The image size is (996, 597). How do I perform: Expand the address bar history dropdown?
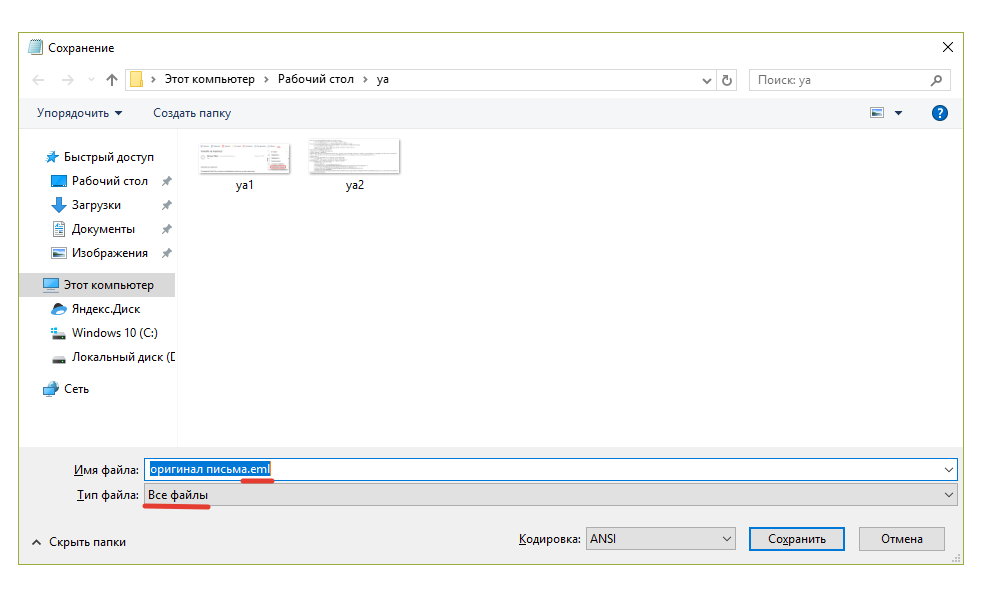click(708, 80)
